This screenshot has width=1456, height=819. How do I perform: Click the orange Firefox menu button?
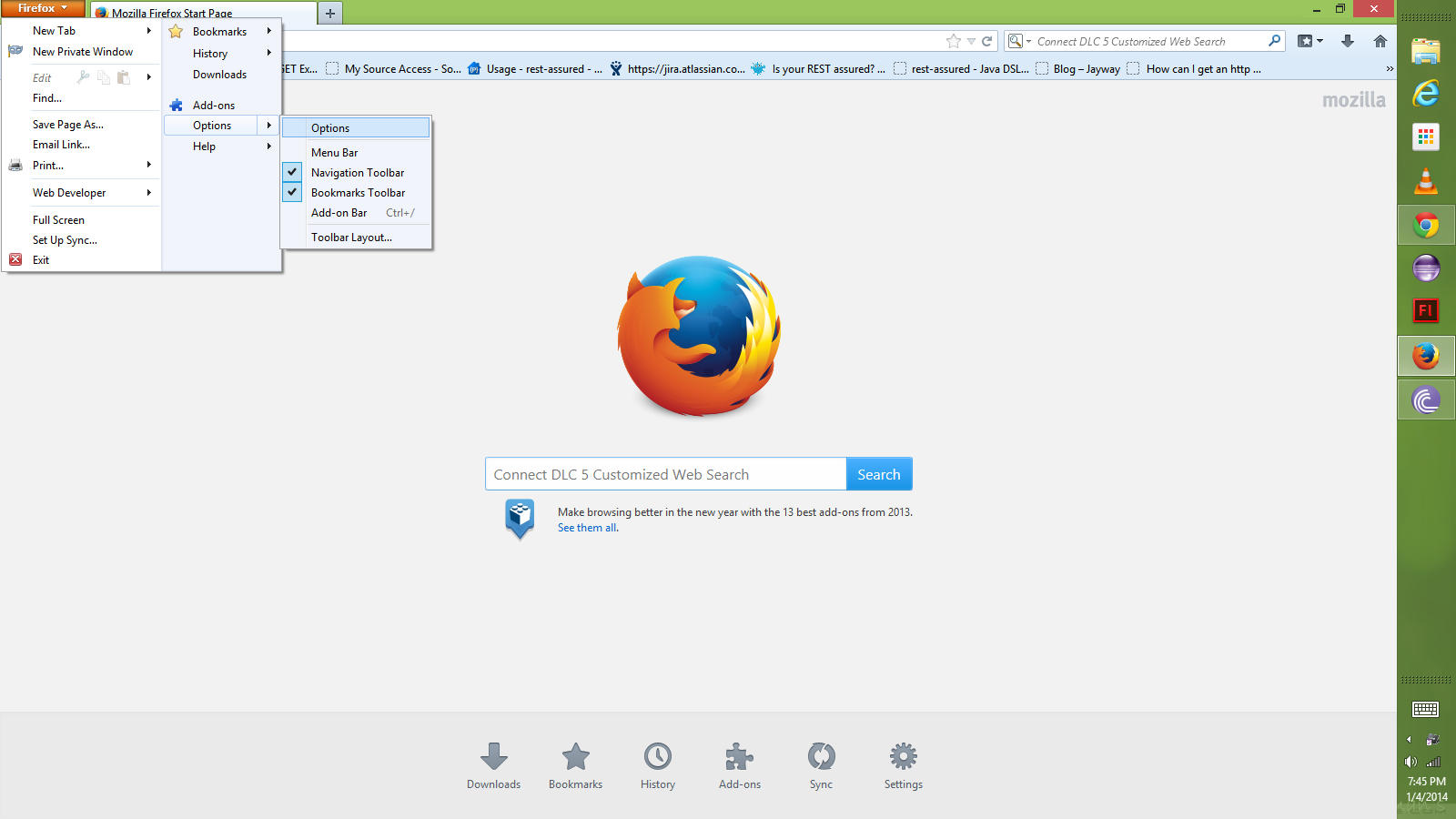(x=43, y=8)
